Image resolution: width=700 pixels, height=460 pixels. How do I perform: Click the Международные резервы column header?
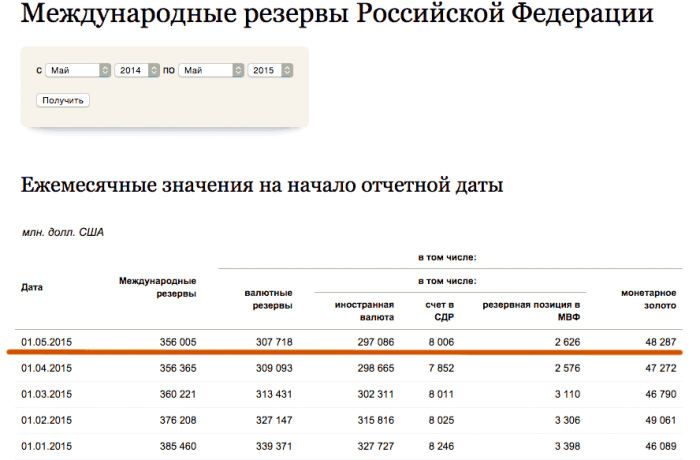[158, 287]
